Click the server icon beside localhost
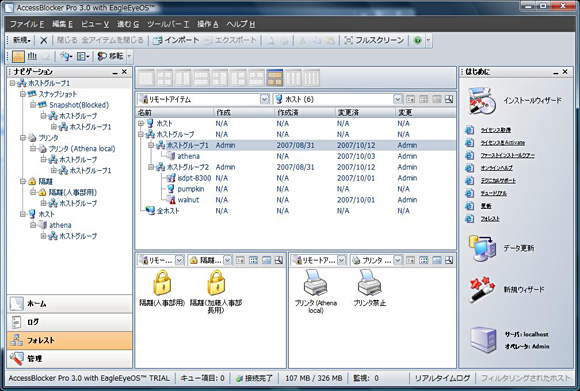 482,340
